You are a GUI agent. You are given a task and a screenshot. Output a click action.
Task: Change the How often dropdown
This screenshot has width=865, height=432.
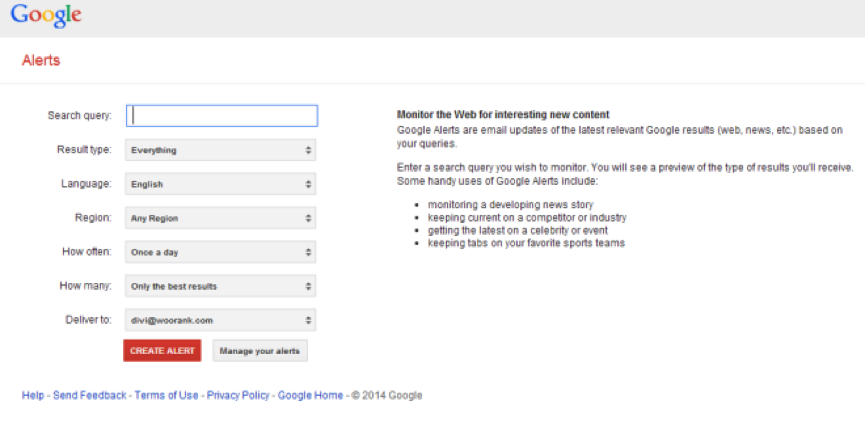click(221, 252)
